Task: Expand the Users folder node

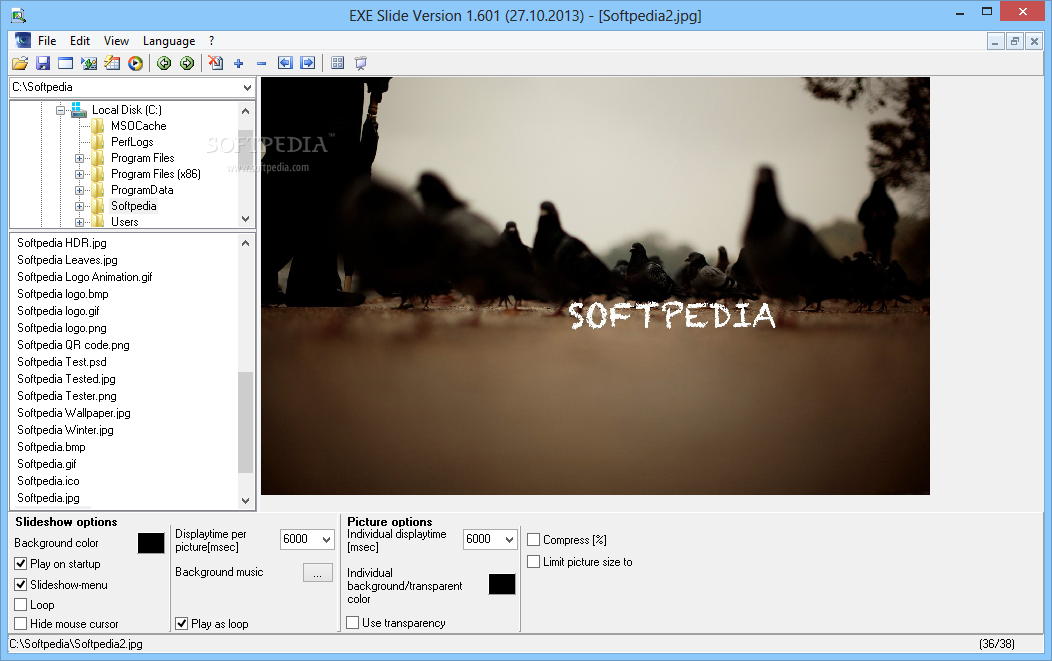Action: (79, 222)
